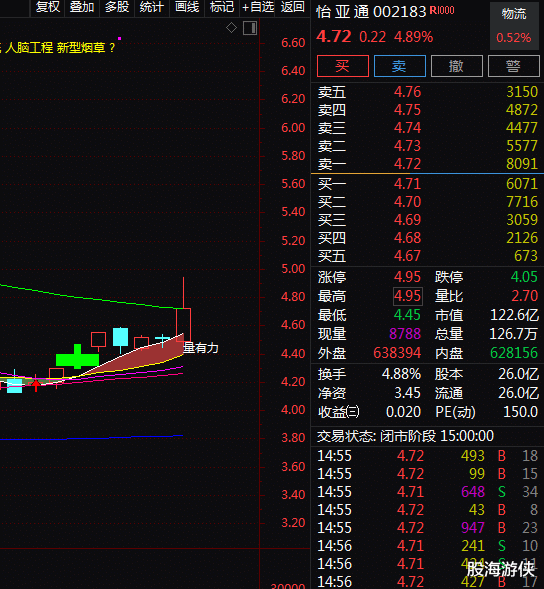Open the 复权 toolbar option

pyautogui.click(x=47, y=7)
